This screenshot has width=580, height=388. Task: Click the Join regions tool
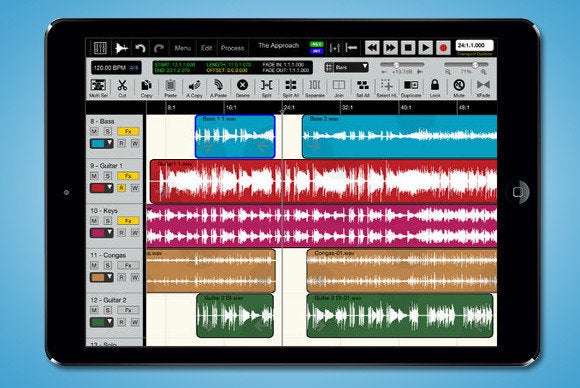click(x=339, y=88)
